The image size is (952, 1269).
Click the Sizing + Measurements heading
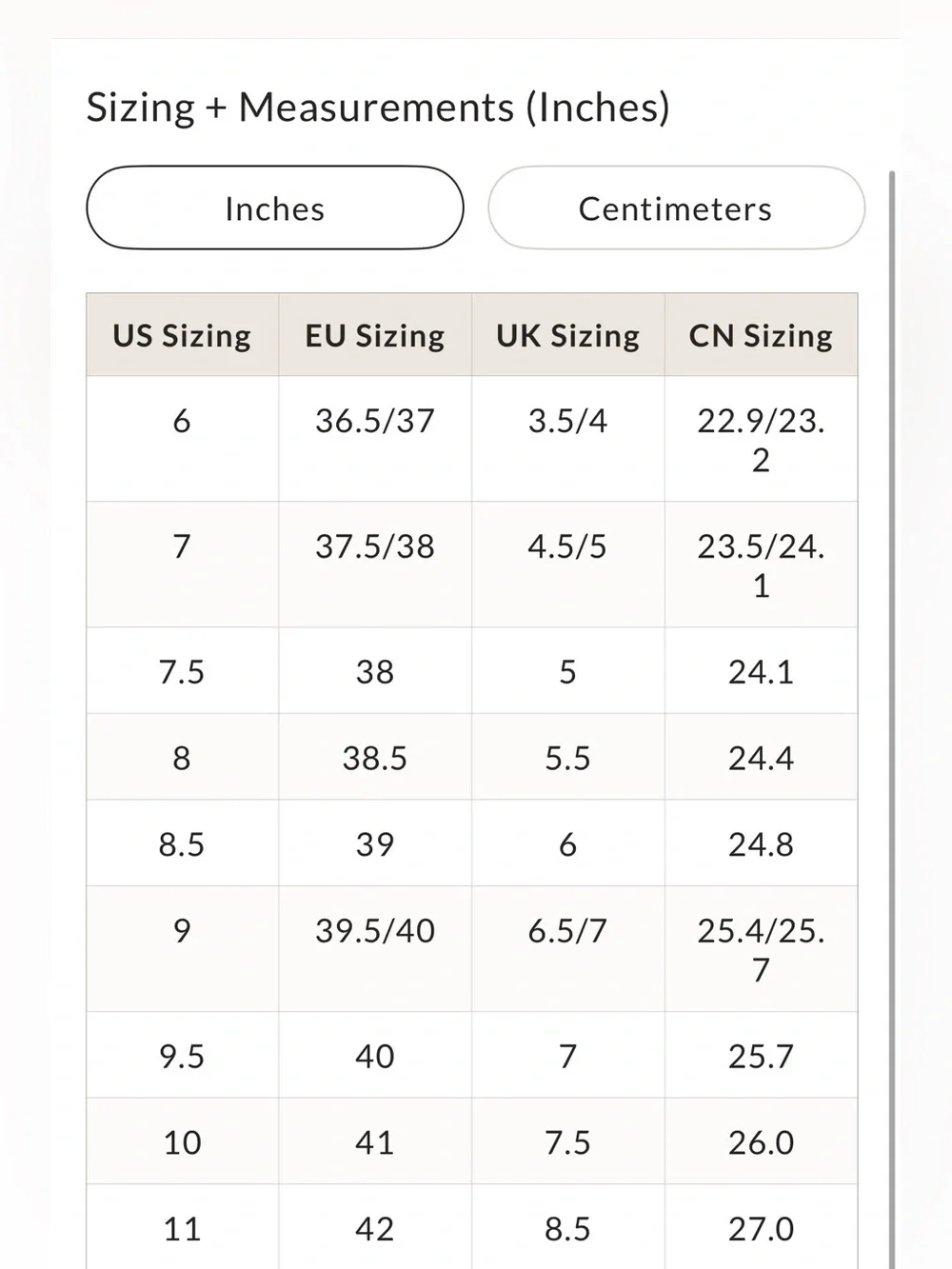[378, 107]
